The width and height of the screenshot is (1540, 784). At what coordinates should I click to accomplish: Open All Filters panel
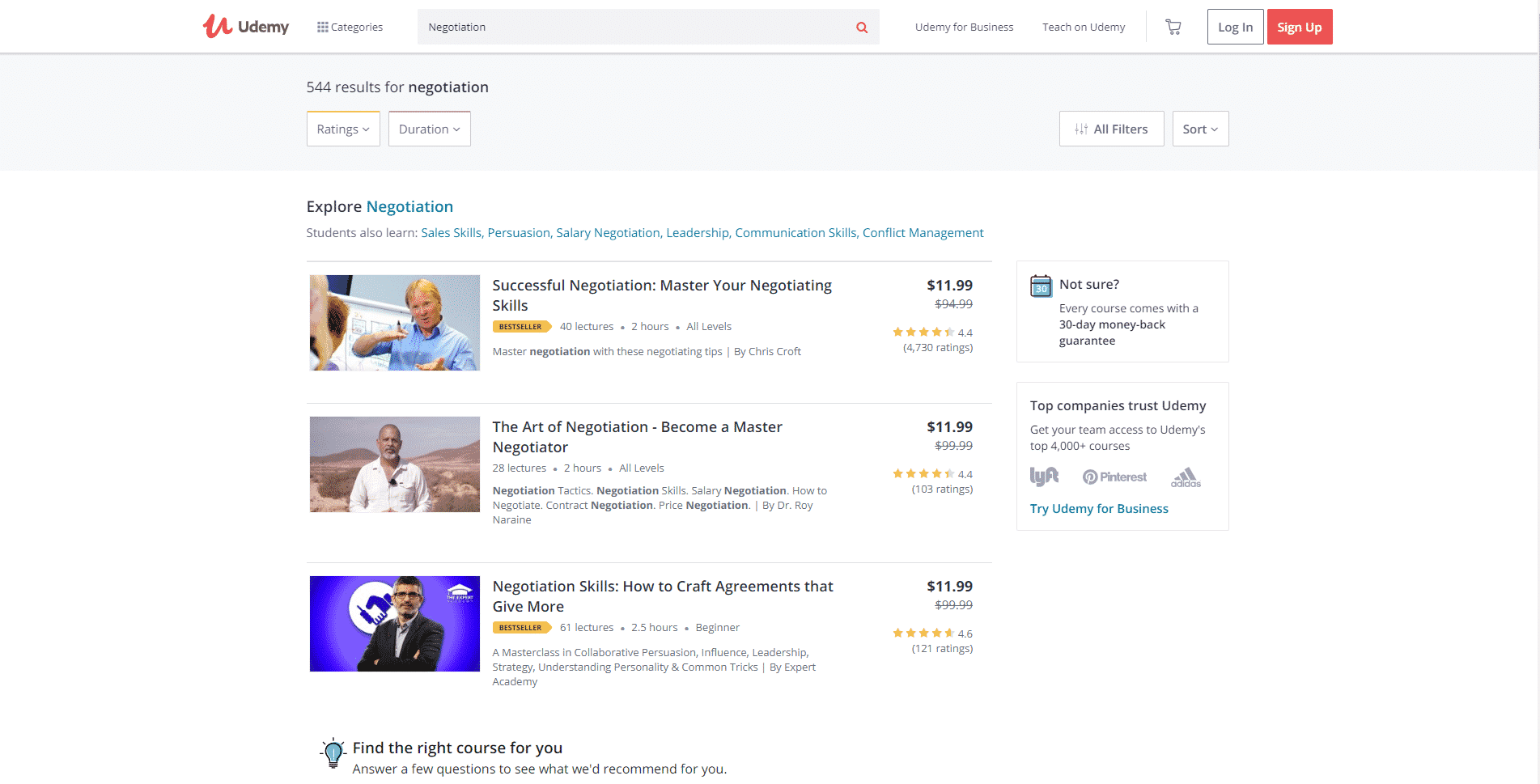point(1111,129)
